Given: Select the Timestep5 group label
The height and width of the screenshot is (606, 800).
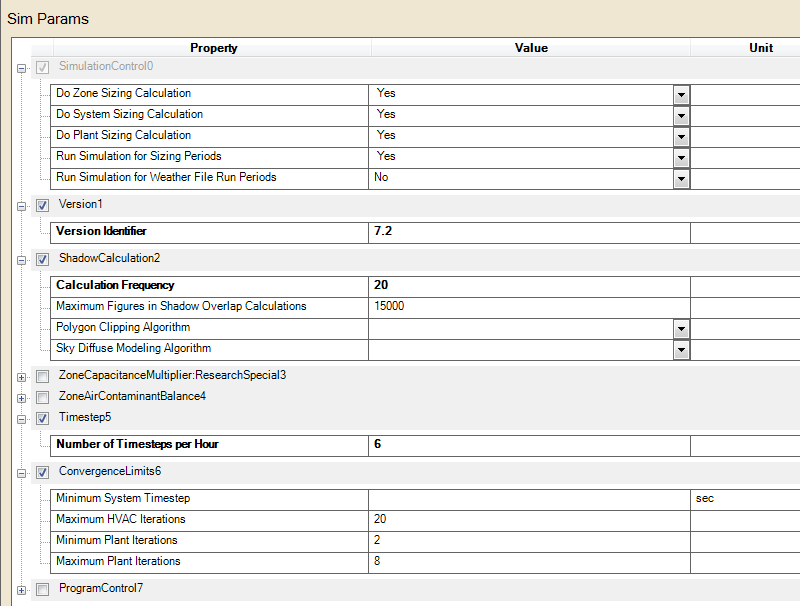Looking at the screenshot, I should click(85, 417).
